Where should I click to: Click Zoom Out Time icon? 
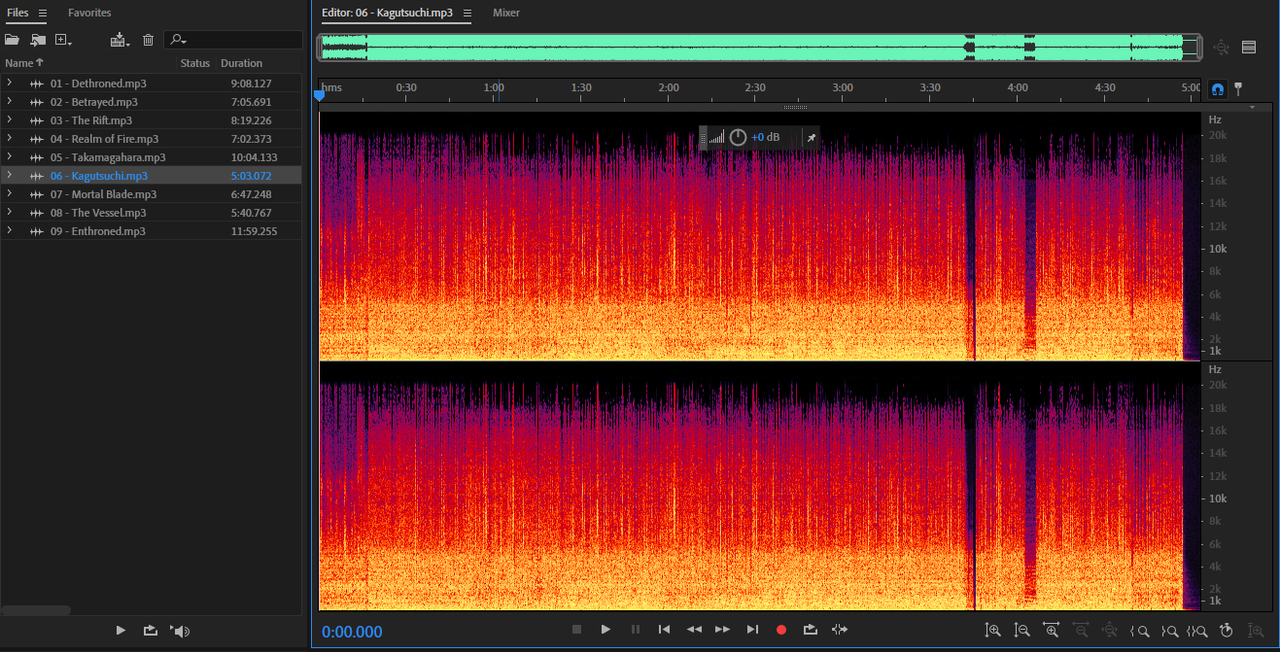point(1080,630)
